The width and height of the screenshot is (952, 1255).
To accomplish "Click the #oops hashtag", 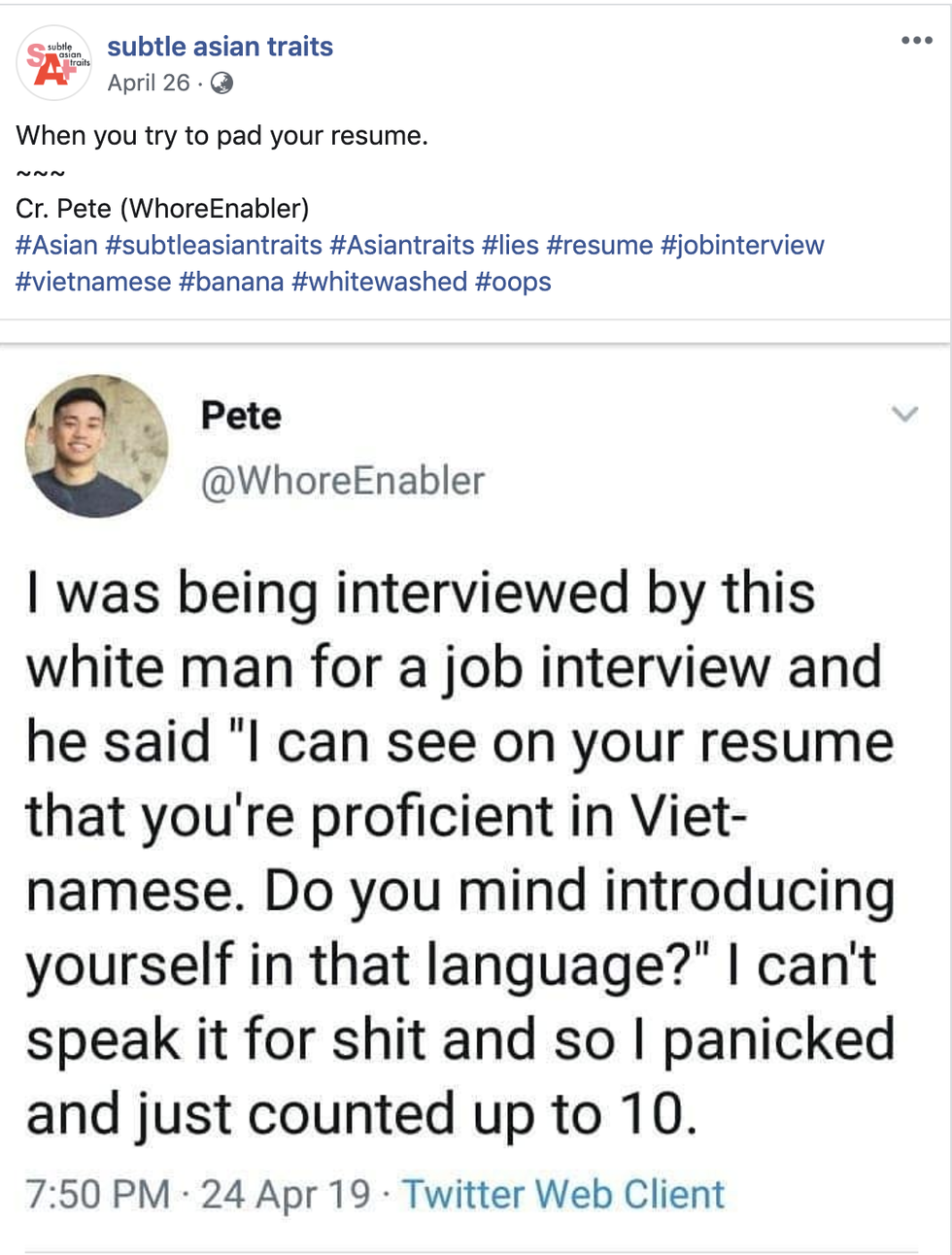I will point(513,282).
